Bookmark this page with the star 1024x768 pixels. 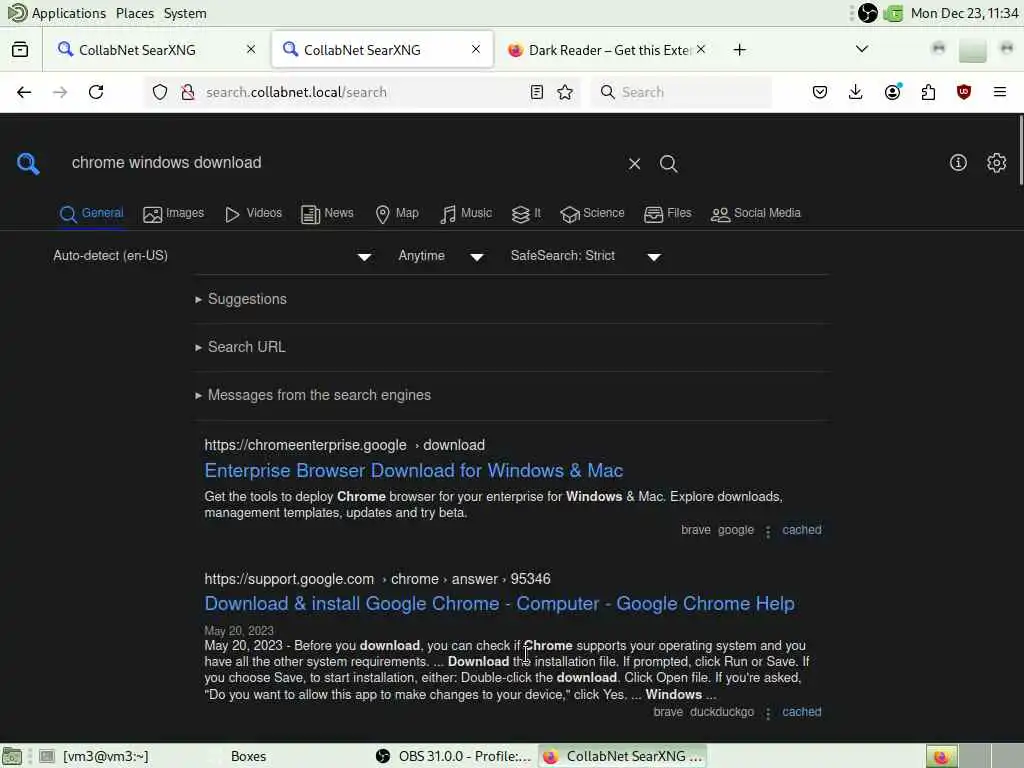(x=566, y=92)
